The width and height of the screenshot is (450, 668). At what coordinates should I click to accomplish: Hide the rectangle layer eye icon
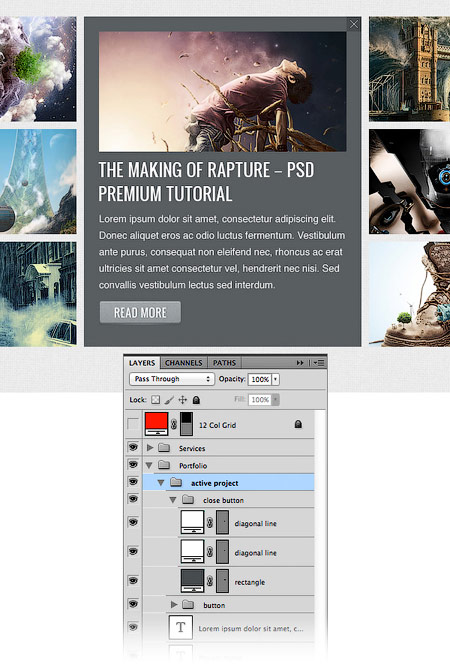click(x=133, y=580)
